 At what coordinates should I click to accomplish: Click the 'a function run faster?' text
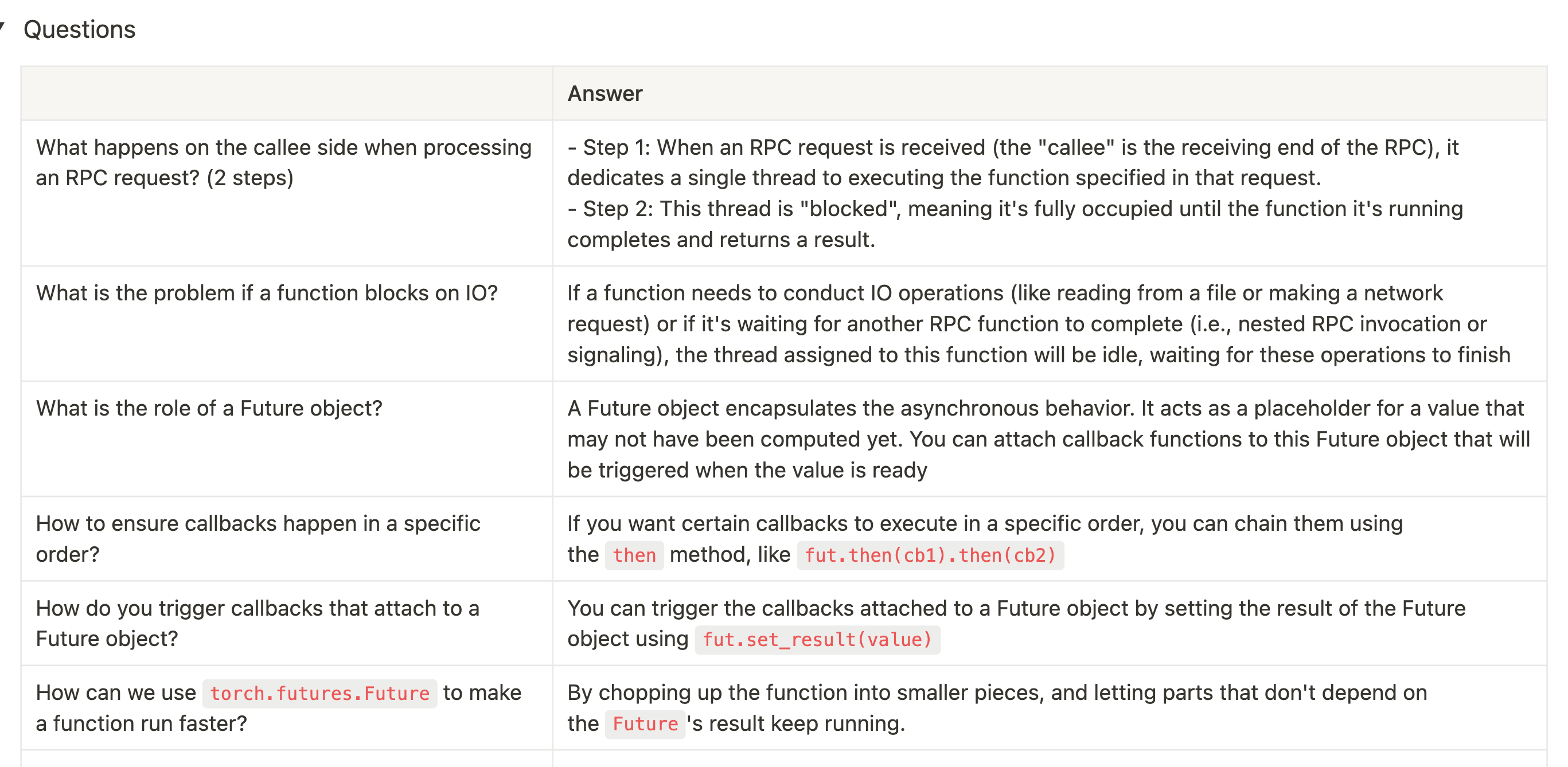(141, 724)
